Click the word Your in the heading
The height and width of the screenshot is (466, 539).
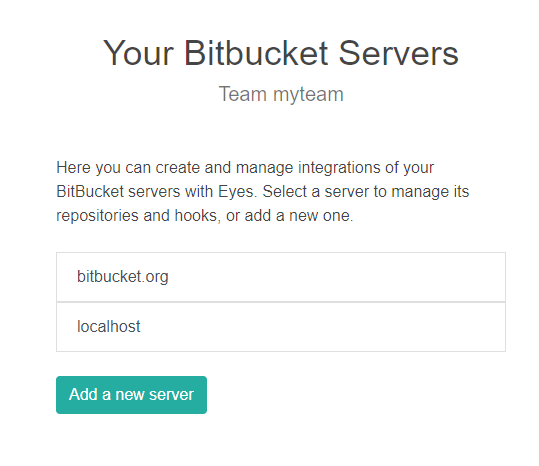tap(139, 54)
